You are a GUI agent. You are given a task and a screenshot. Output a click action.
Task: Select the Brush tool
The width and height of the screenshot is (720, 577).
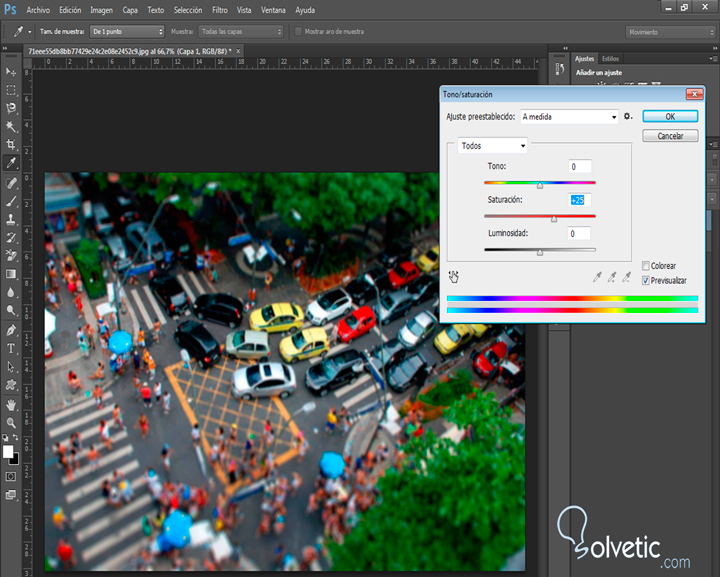click(11, 201)
